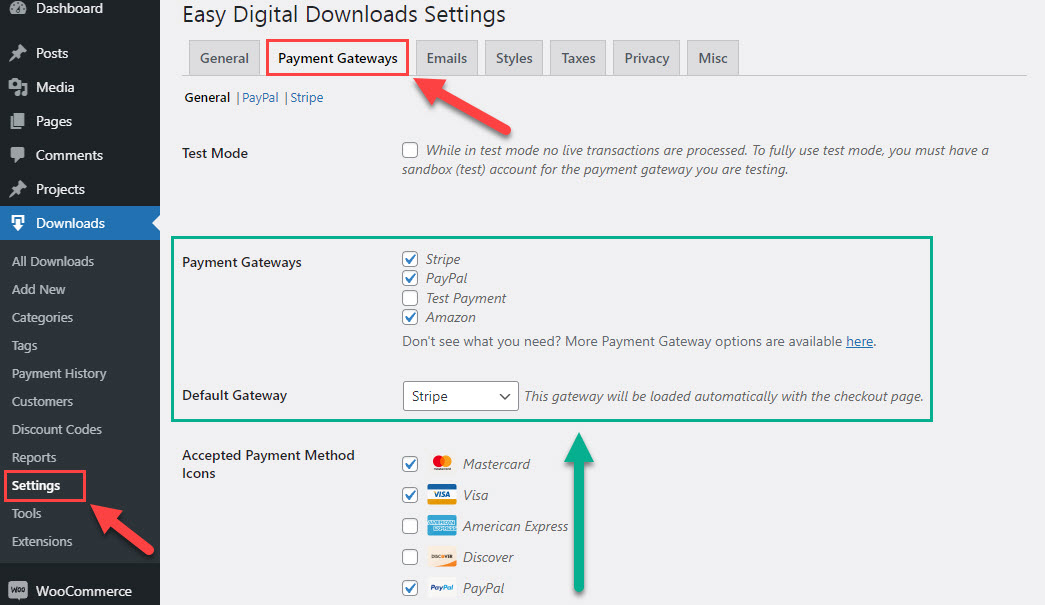Open the Default Gateway dropdown
The height and width of the screenshot is (605, 1045).
[x=461, y=396]
